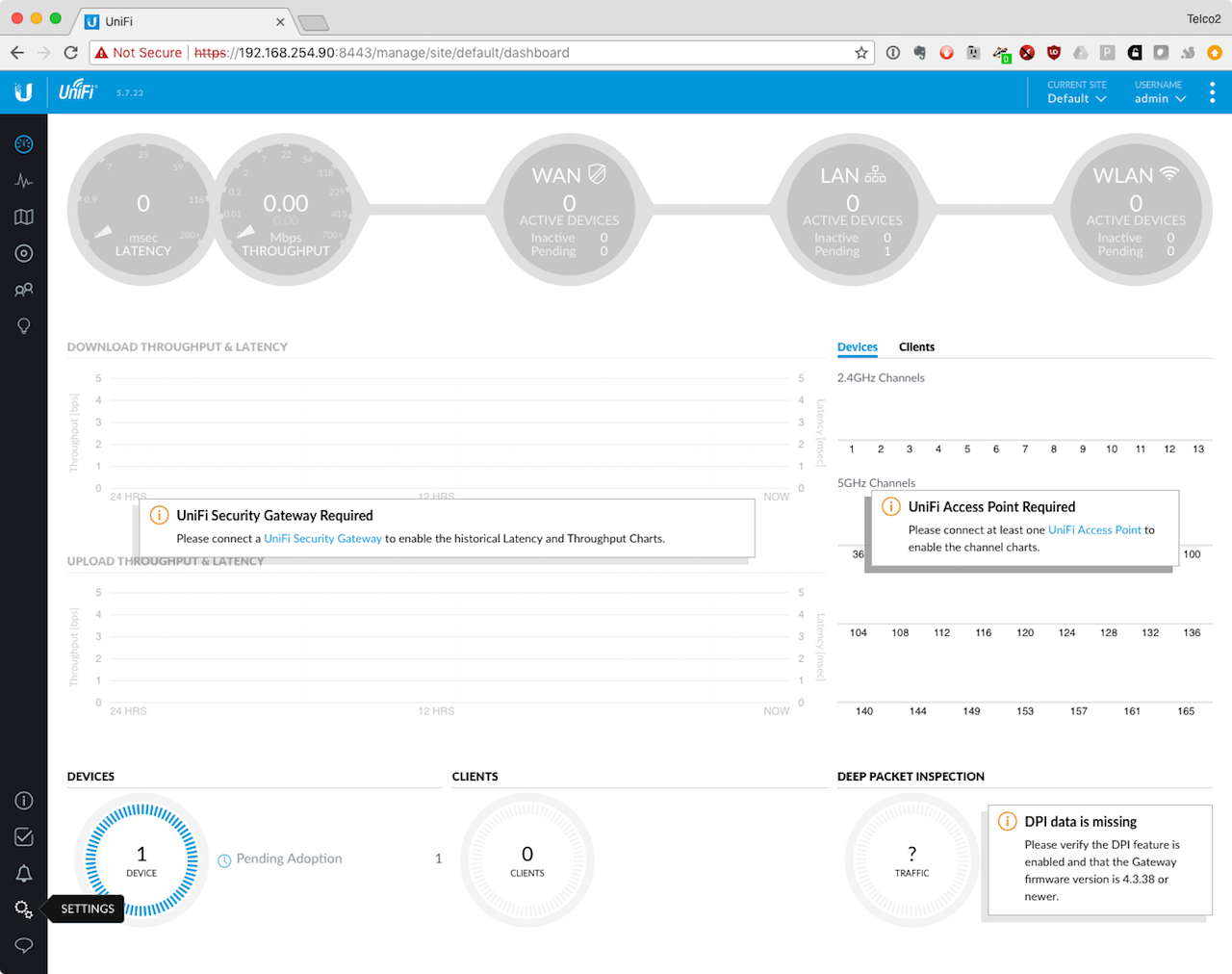The width and height of the screenshot is (1232, 974).
Task: Open Insights via the lightbulb icon
Action: point(23,326)
